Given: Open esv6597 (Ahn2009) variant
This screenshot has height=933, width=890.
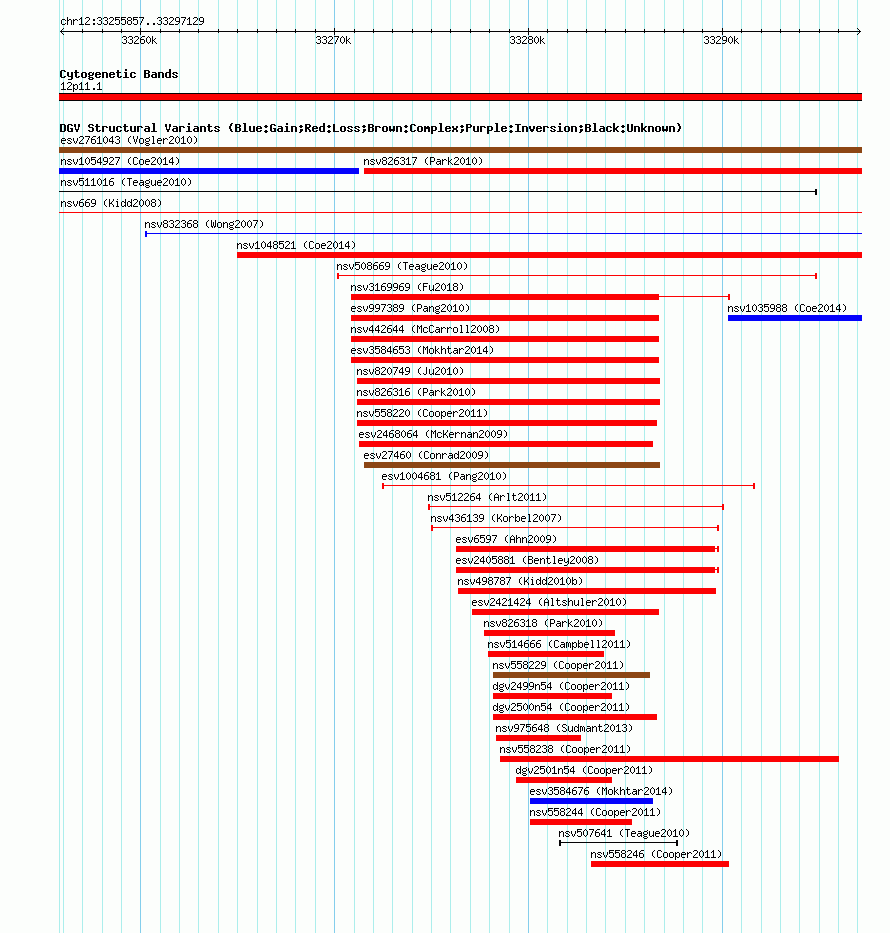Looking at the screenshot, I should 506,540.
